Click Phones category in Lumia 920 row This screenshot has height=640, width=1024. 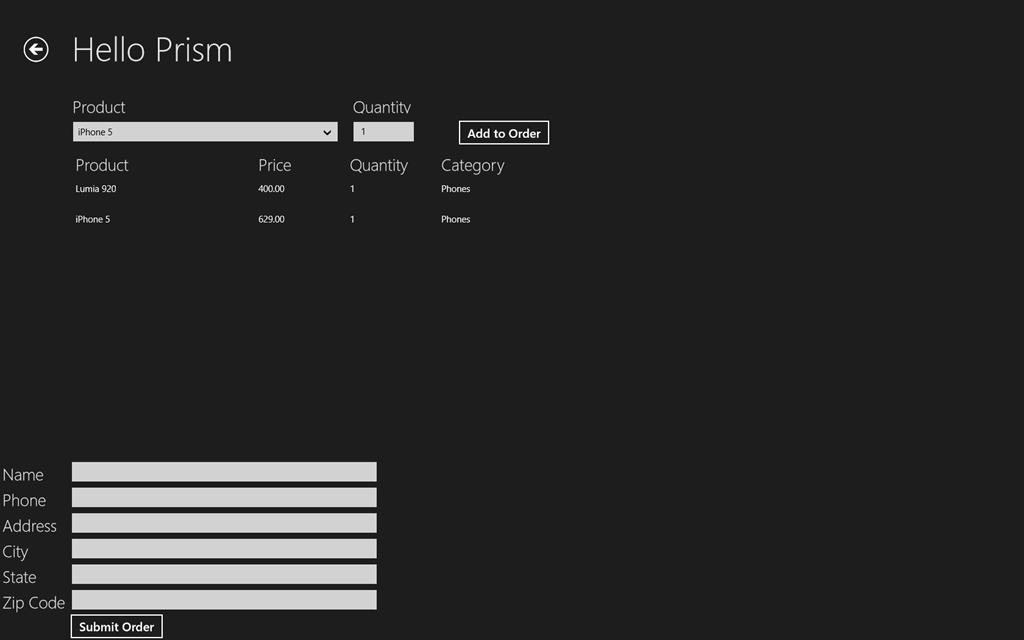click(455, 189)
